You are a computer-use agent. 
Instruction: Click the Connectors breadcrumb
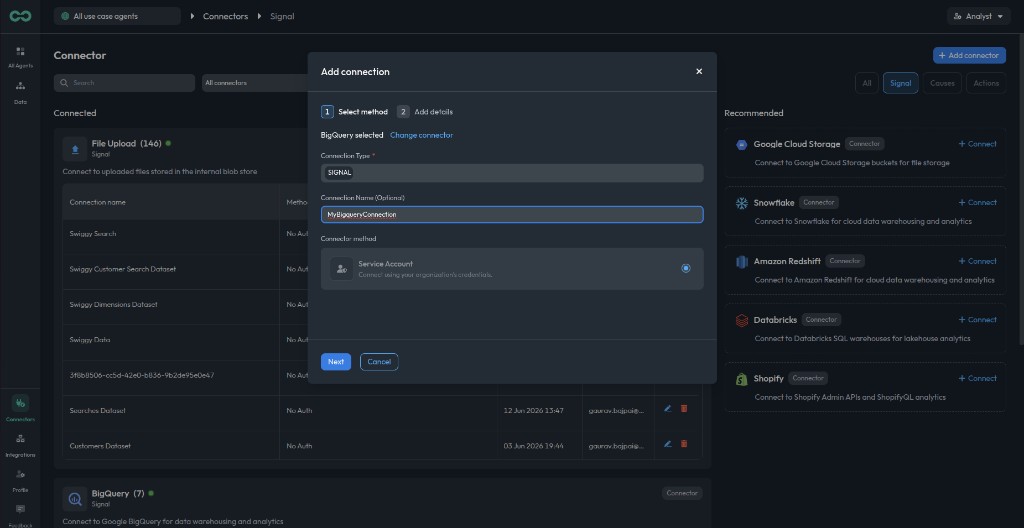pyautogui.click(x=225, y=16)
